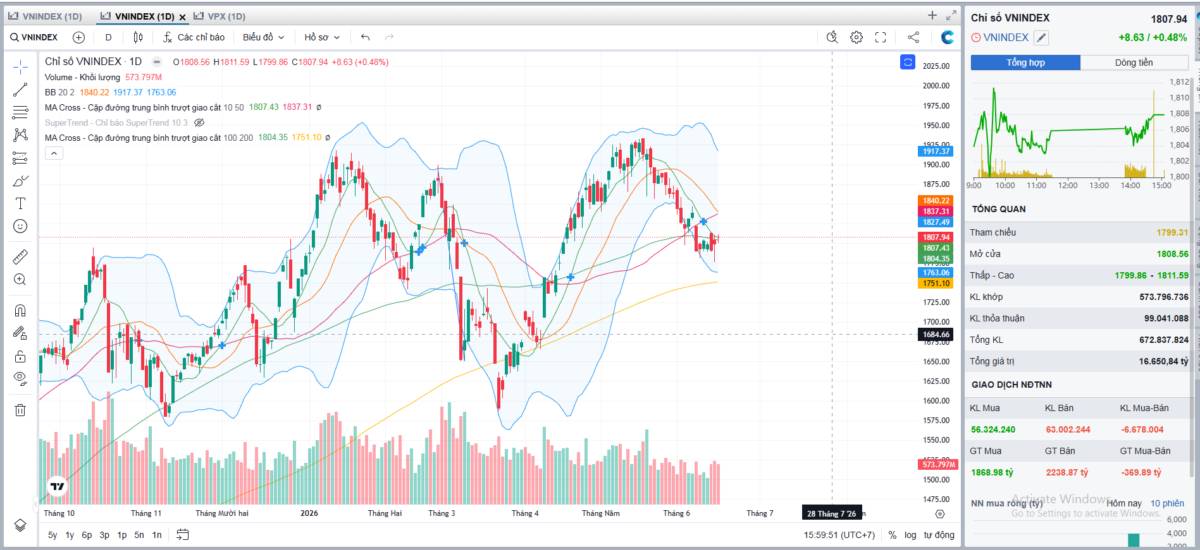Click the blue C logo icon

pyautogui.click(x=946, y=37)
